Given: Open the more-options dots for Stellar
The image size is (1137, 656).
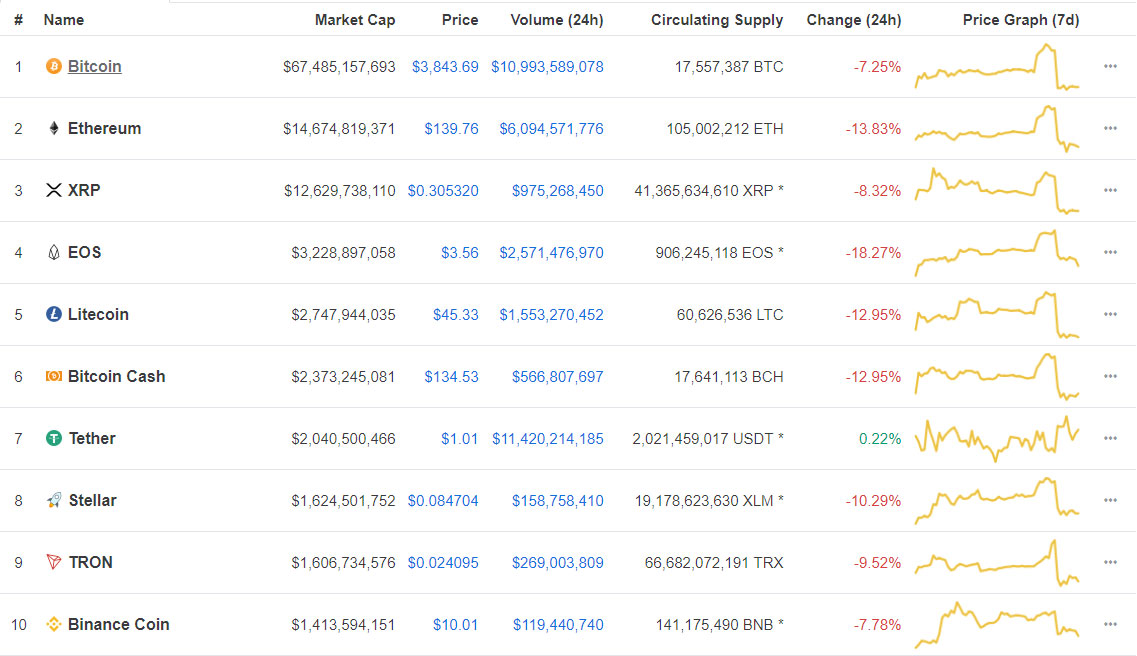Looking at the screenshot, I should (1110, 500).
